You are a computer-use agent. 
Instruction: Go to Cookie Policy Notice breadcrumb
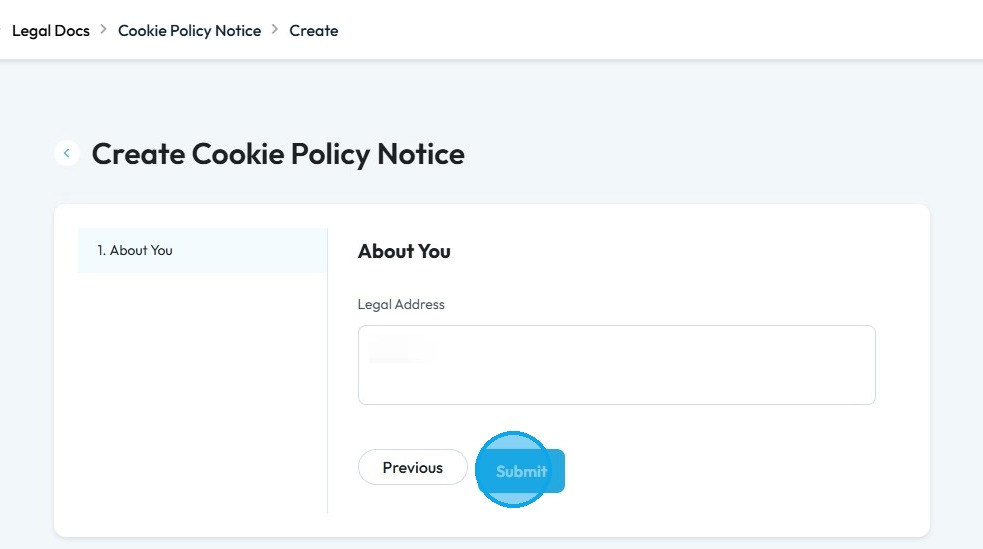click(189, 30)
